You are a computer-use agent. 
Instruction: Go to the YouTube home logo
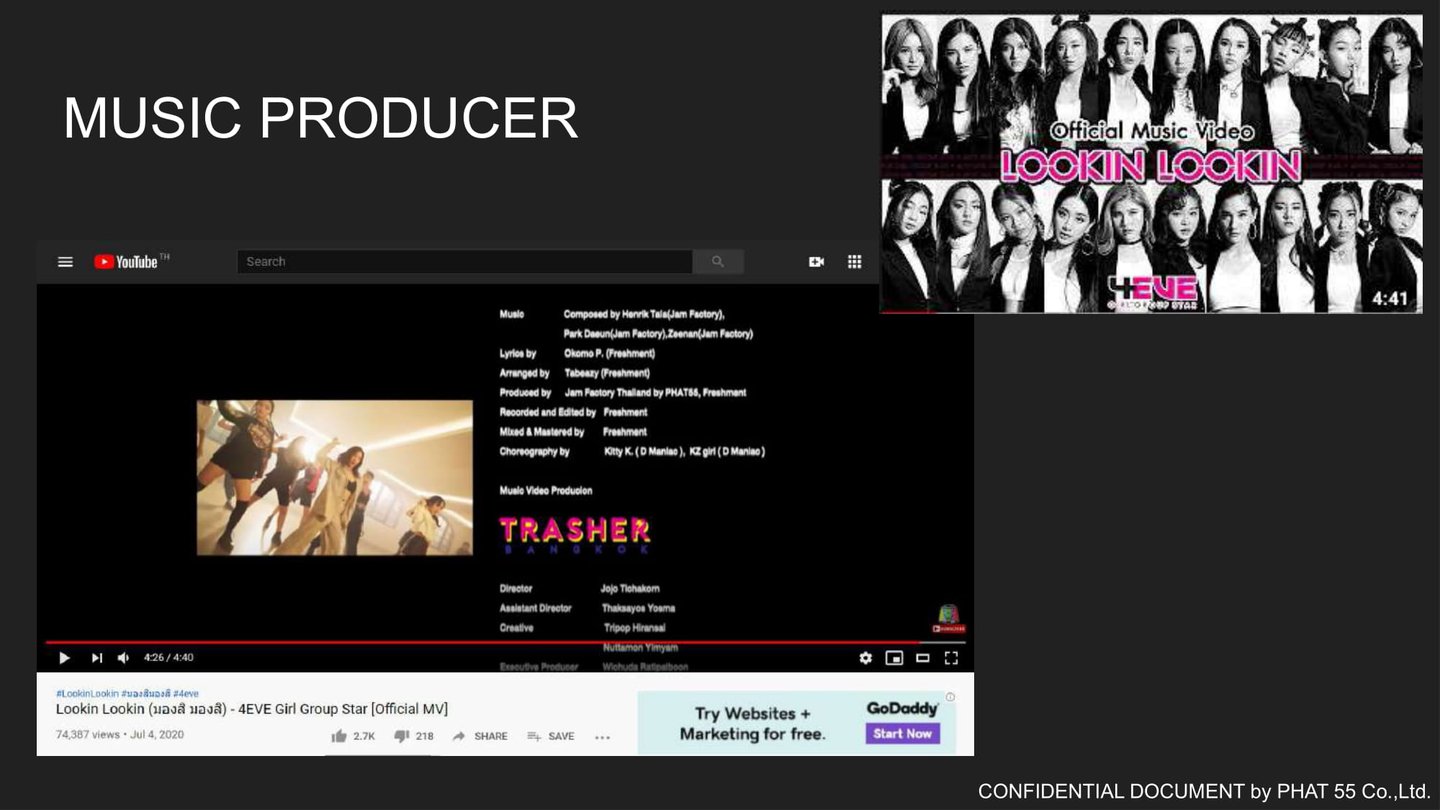[x=126, y=262]
